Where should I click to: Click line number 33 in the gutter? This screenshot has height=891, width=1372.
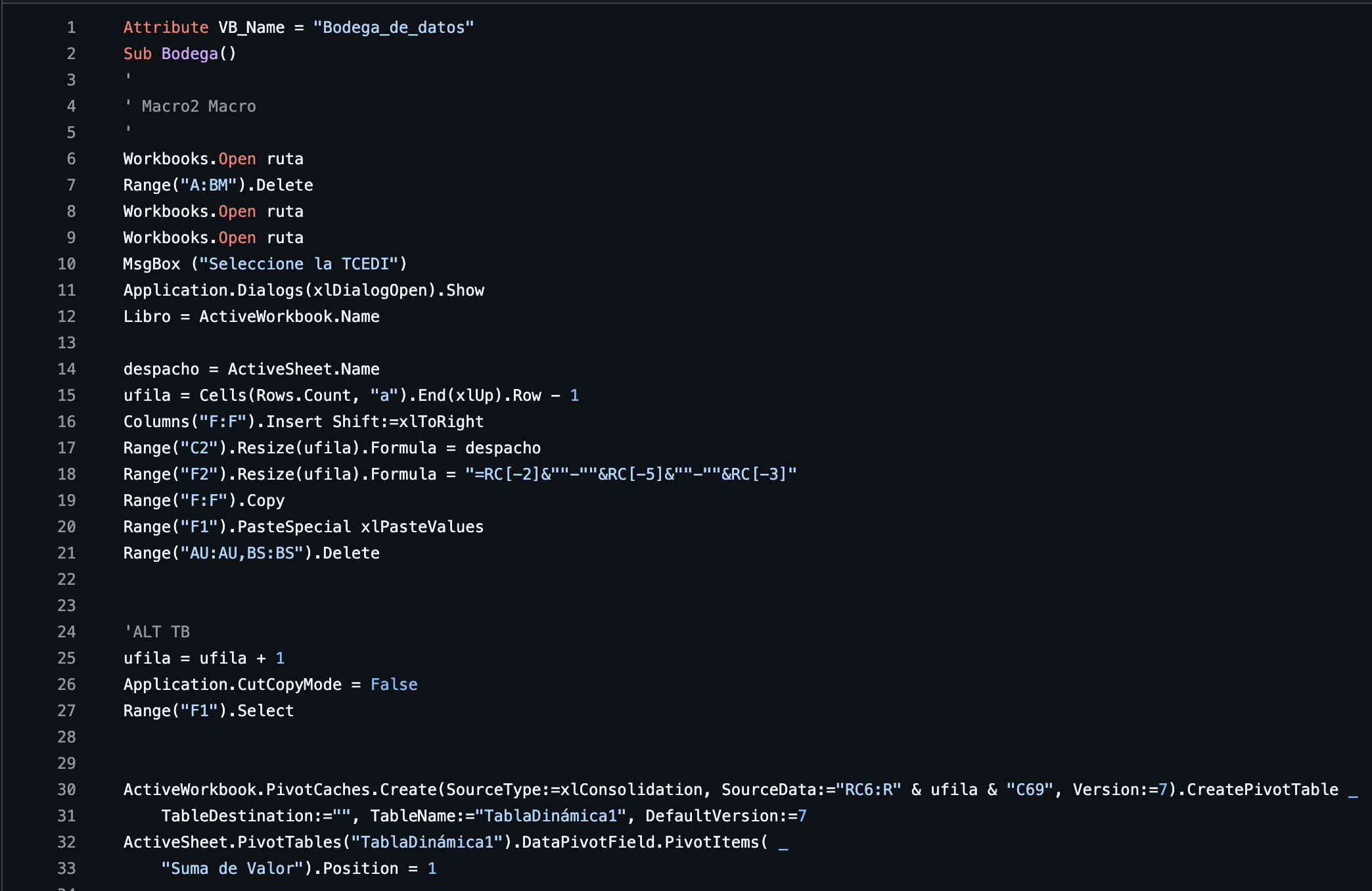pyautogui.click(x=67, y=869)
